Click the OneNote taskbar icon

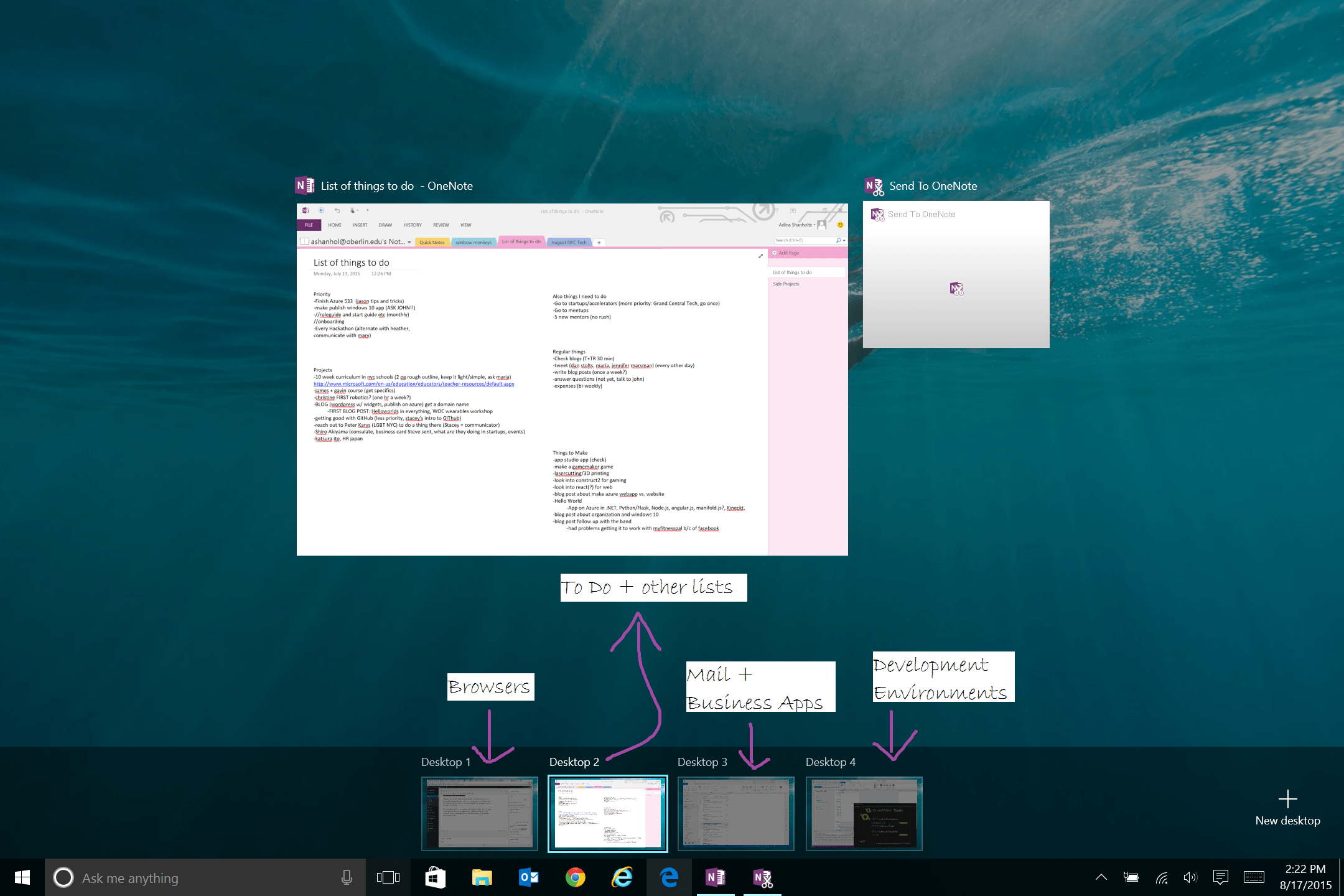point(716,877)
